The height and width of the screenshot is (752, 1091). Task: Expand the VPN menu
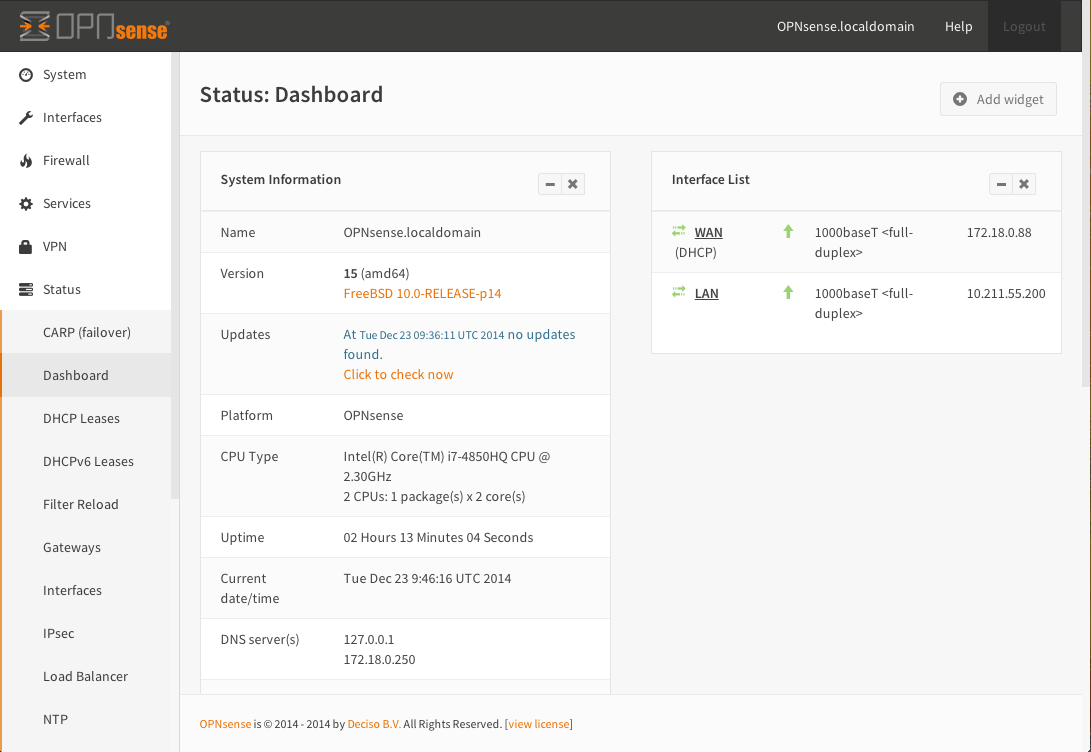(x=86, y=246)
